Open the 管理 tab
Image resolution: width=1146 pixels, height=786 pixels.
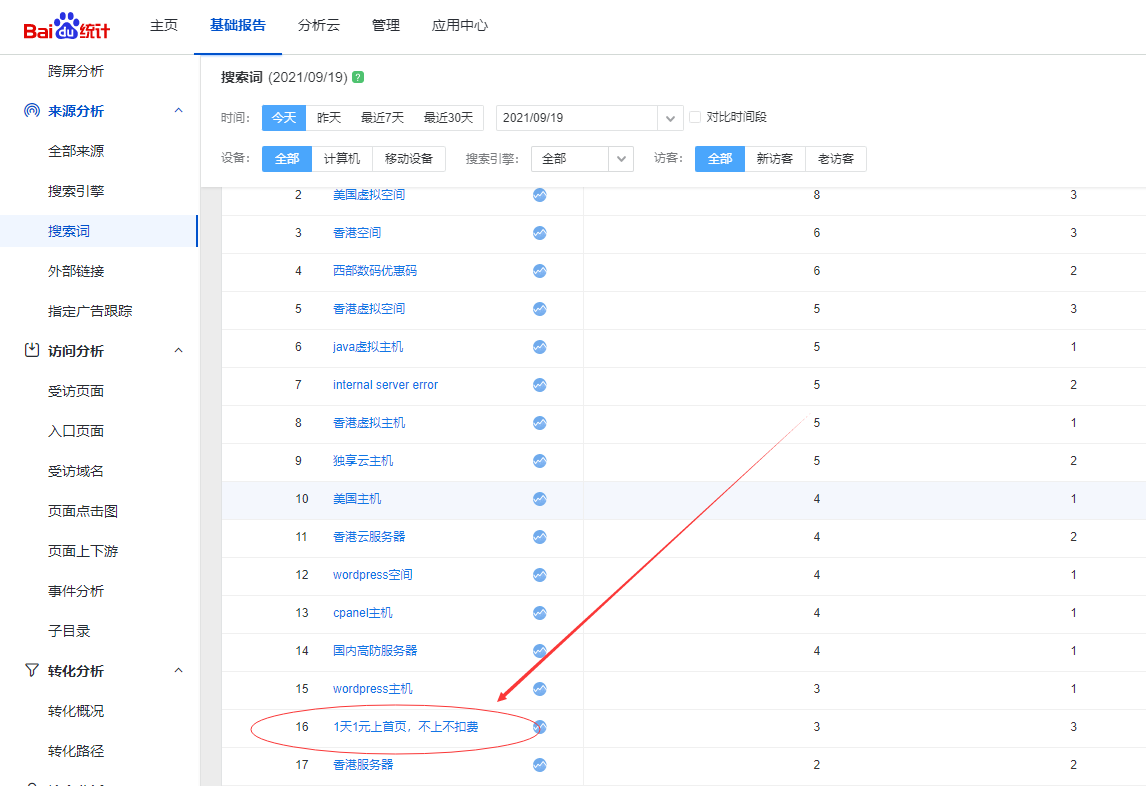coord(386,26)
